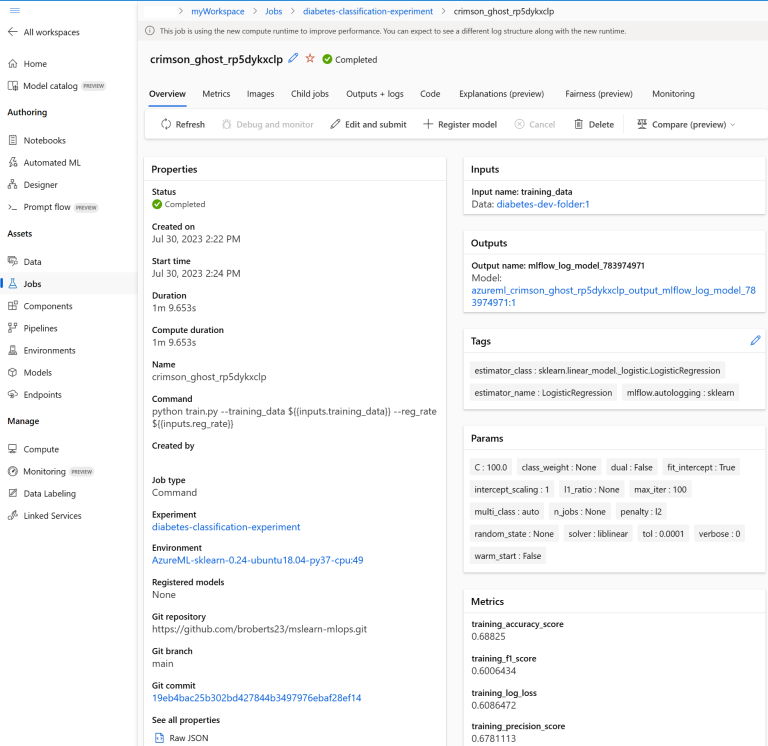Screen dimensions: 768x746
Task: Click the penalty : l2 param
Action: point(641,512)
